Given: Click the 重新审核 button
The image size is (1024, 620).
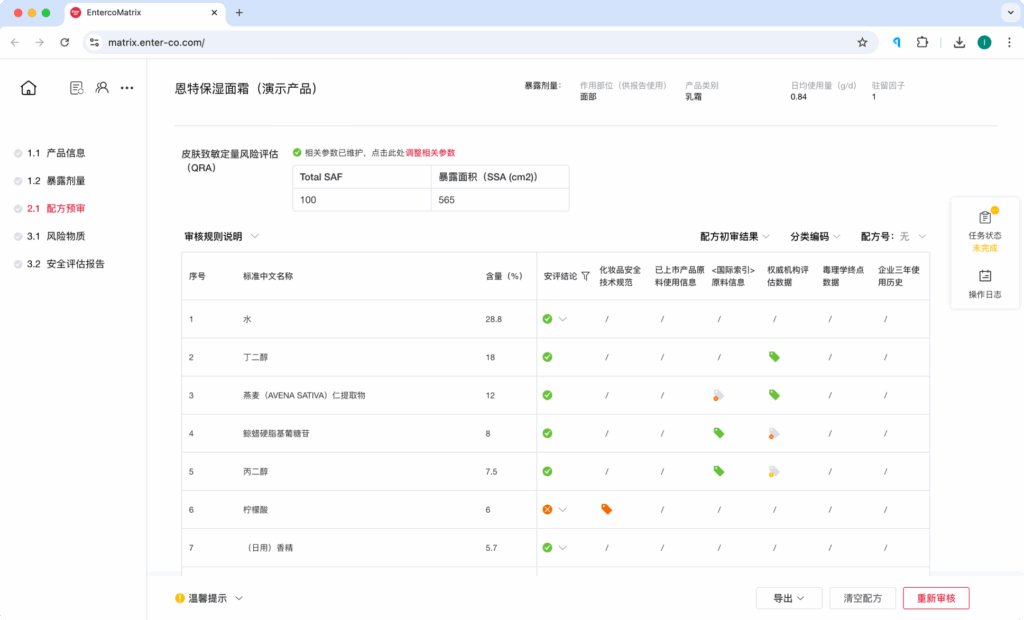Looking at the screenshot, I should [936, 598].
